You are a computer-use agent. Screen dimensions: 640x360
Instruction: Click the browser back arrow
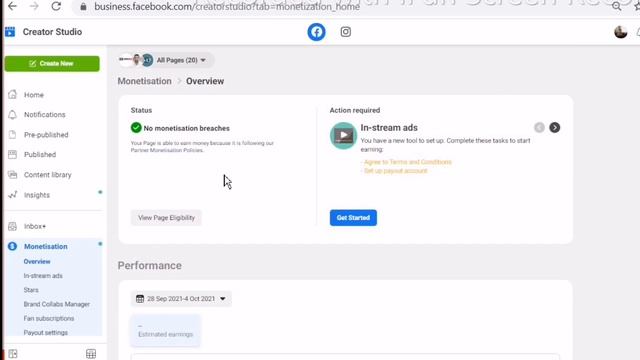[x=12, y=6]
